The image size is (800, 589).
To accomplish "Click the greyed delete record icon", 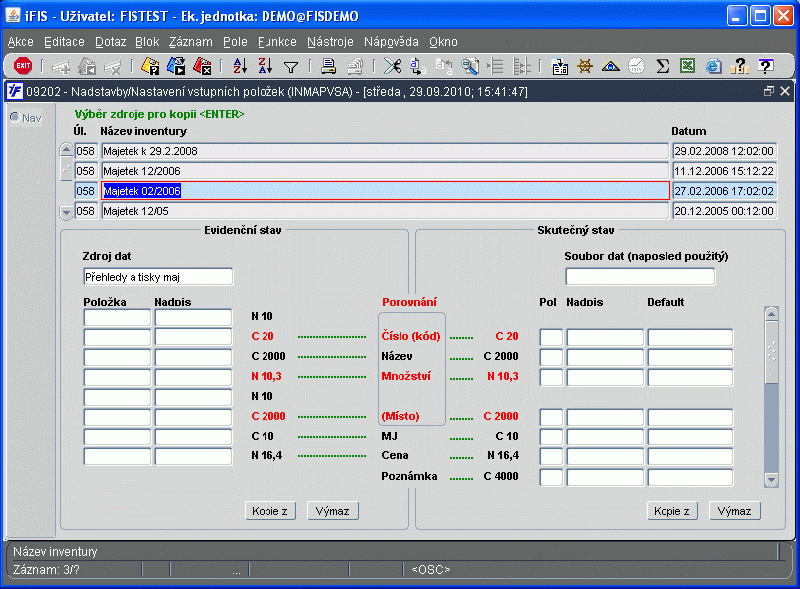I will pos(113,66).
